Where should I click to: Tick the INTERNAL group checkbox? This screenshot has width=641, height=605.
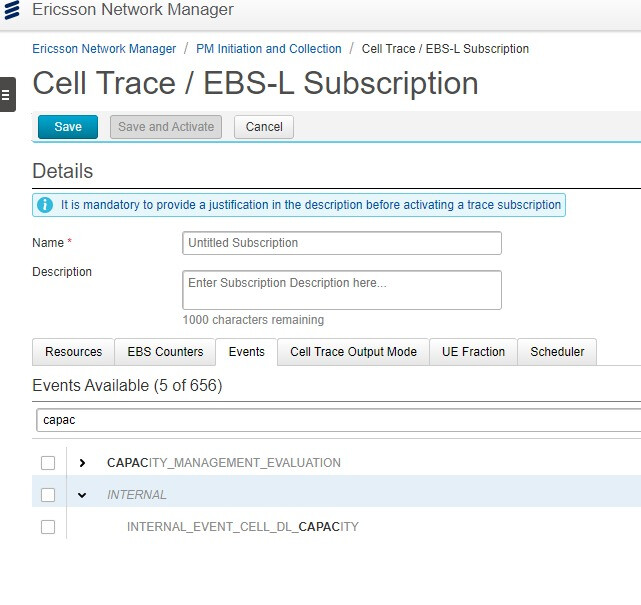[x=48, y=495]
